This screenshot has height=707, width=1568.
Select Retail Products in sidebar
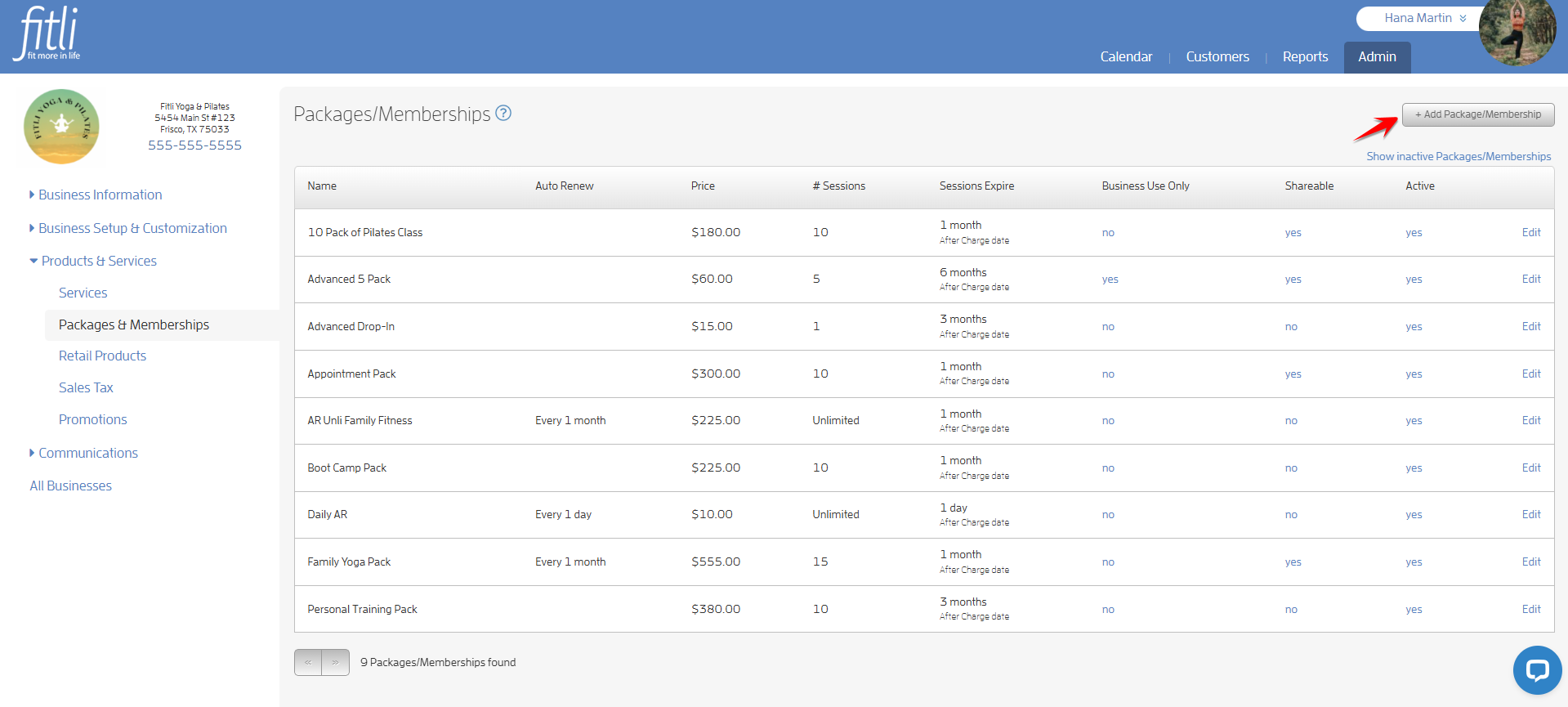point(102,356)
